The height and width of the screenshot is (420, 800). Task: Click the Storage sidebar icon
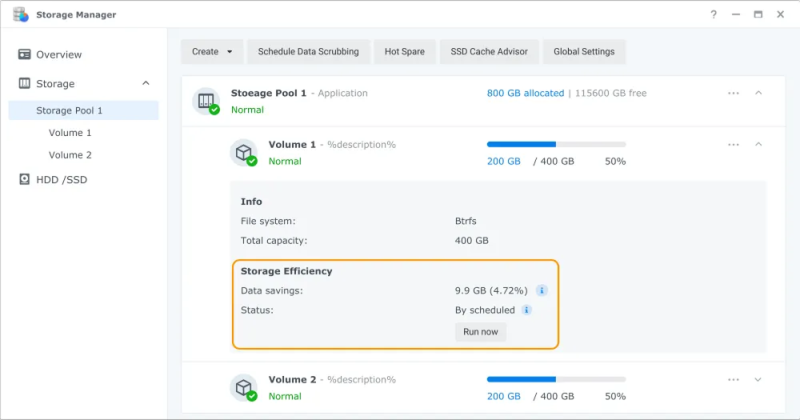tap(24, 83)
